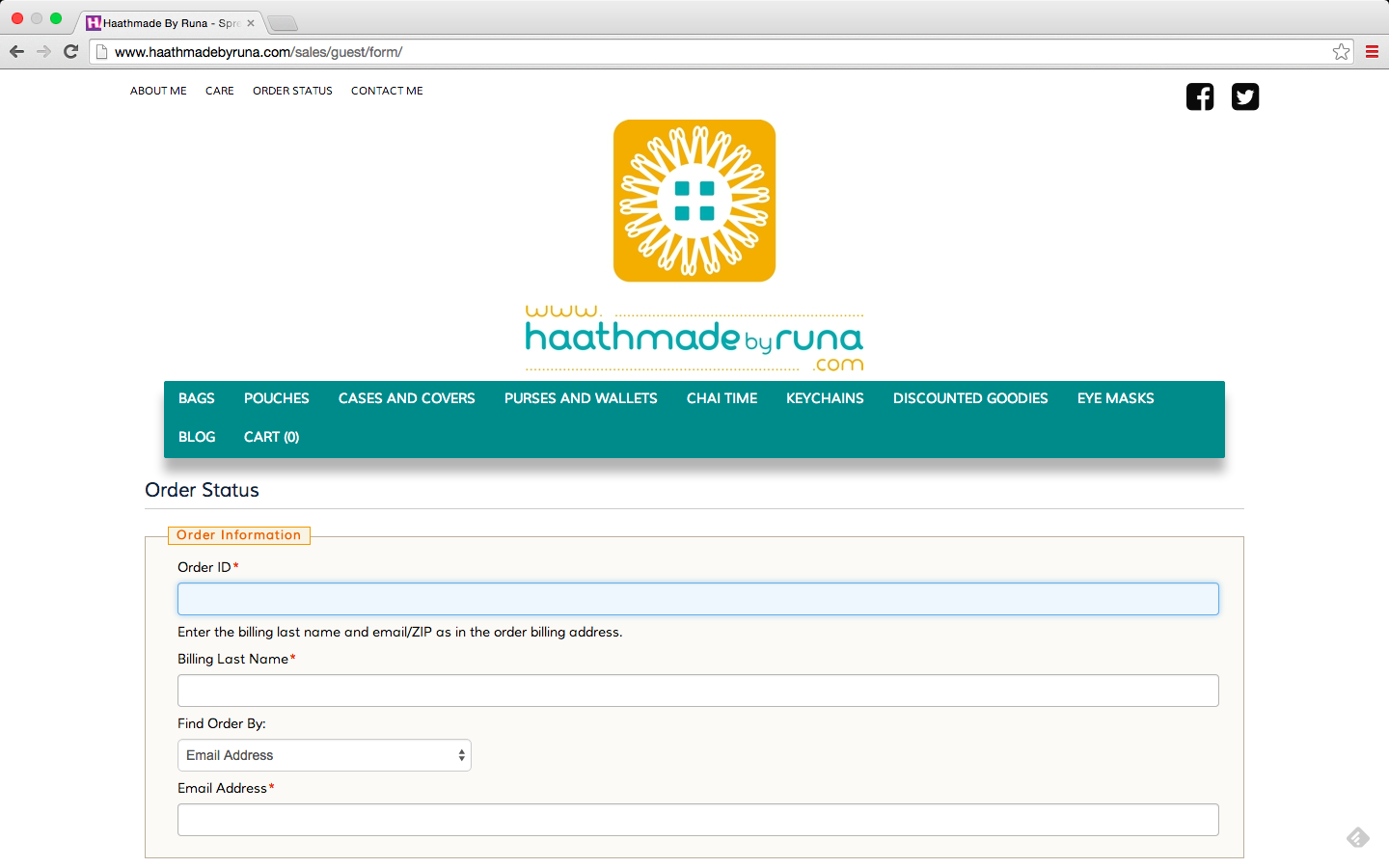Open the CHAI TIME category

pos(722,398)
